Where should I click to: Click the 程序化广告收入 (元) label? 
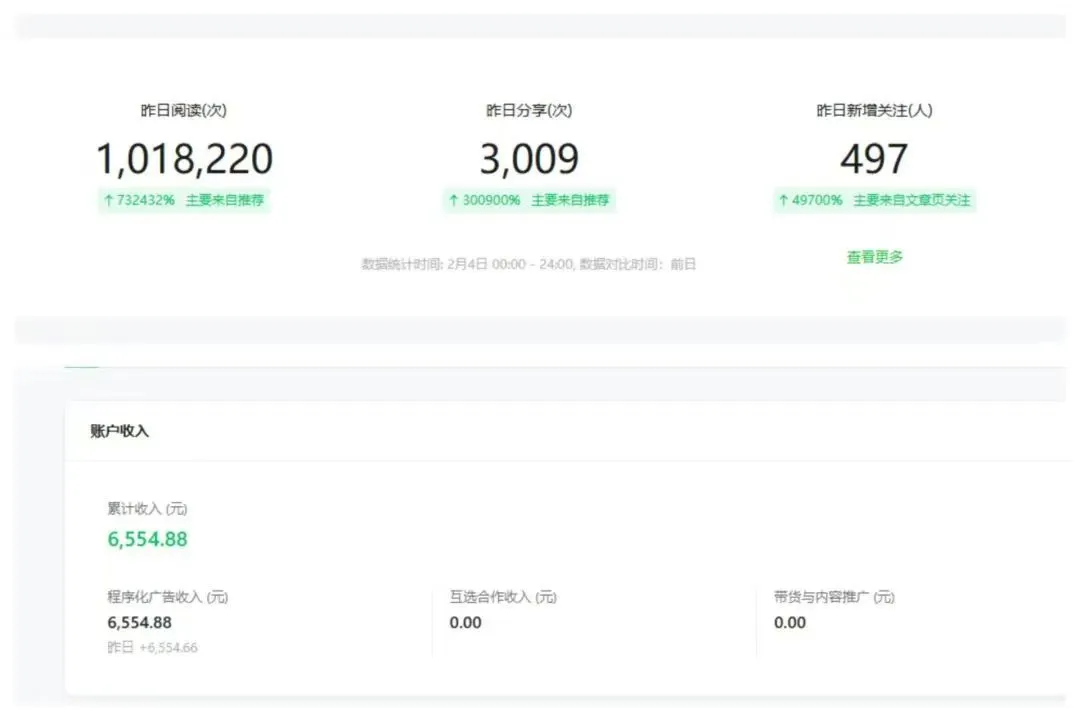pyautogui.click(x=167, y=597)
